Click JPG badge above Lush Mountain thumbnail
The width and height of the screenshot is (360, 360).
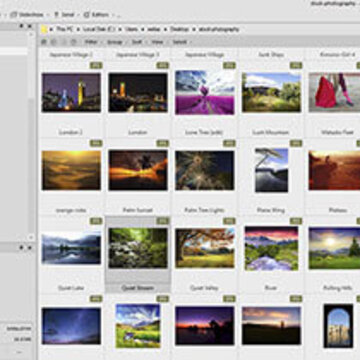pyautogui.click(x=296, y=65)
